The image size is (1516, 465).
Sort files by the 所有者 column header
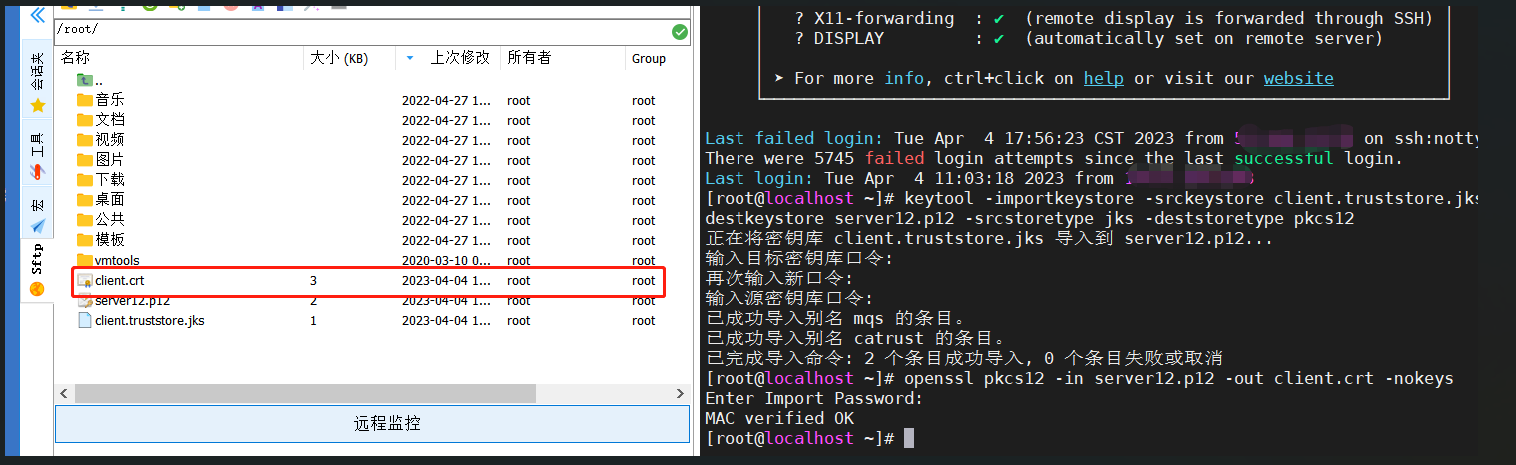[529, 58]
